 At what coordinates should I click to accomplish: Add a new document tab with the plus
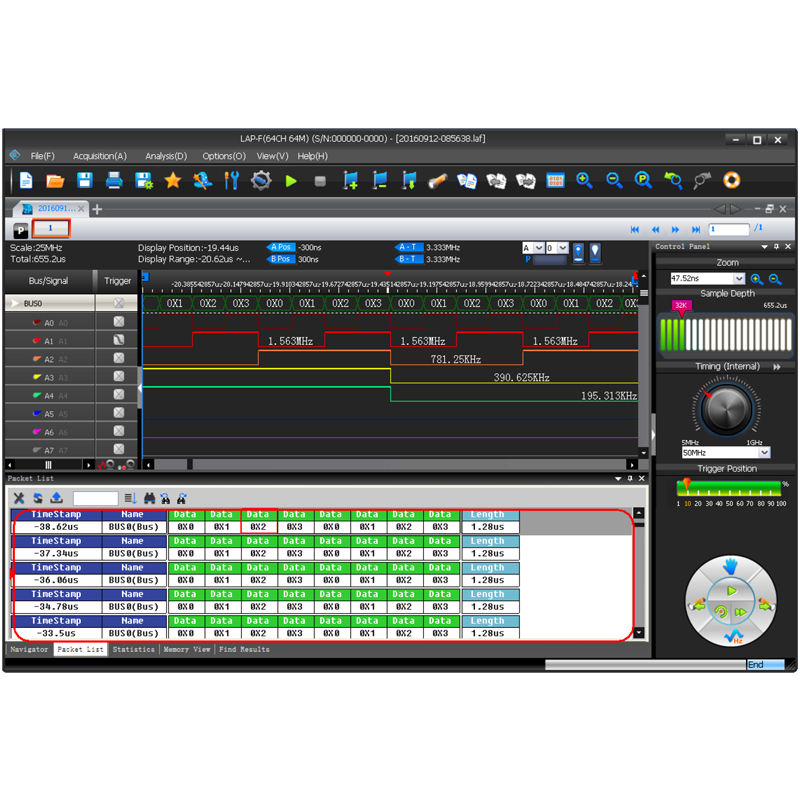coord(97,209)
